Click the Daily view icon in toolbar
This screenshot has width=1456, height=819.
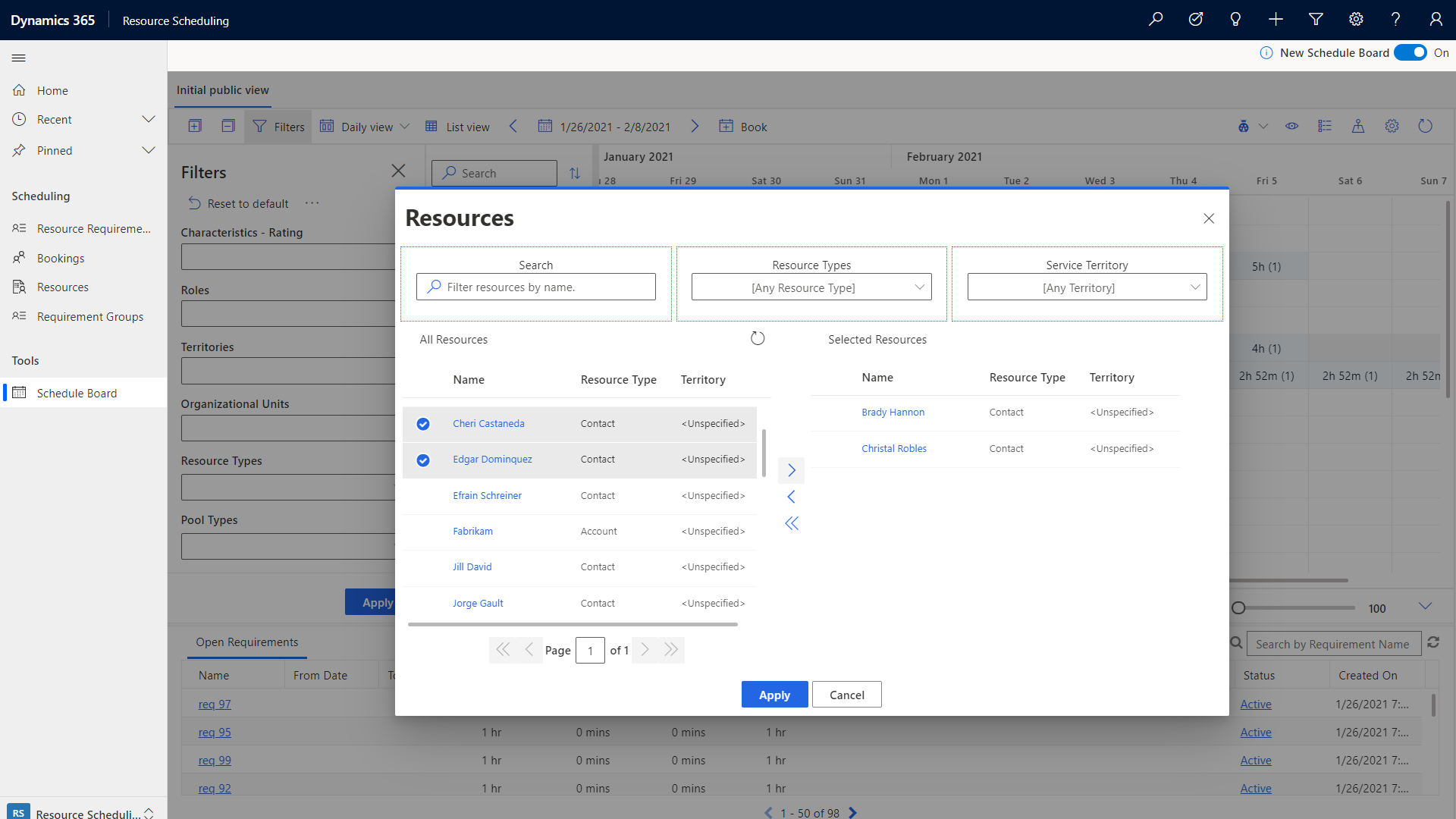tap(326, 126)
